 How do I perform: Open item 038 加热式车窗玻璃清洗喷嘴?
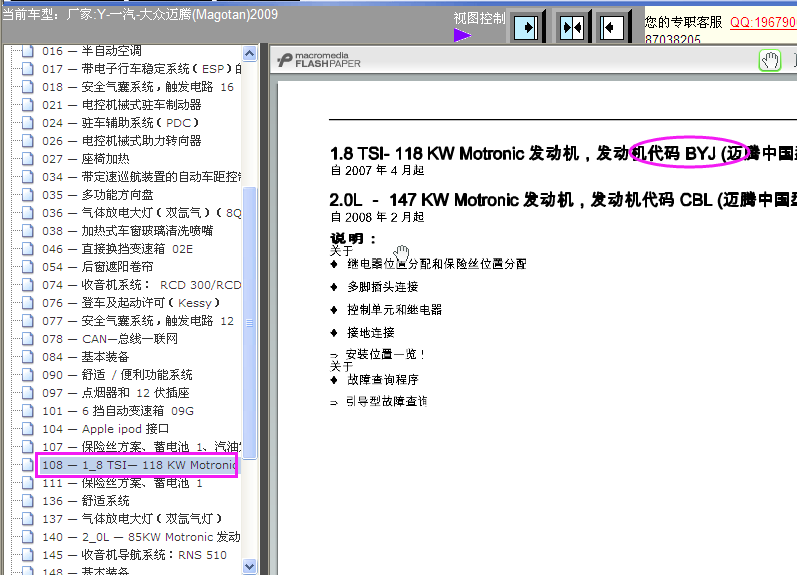[x=128, y=231]
